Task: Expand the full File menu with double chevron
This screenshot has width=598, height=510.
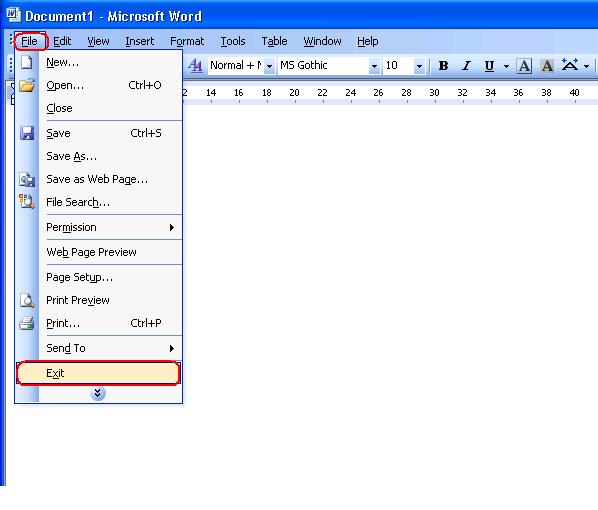Action: 98,393
